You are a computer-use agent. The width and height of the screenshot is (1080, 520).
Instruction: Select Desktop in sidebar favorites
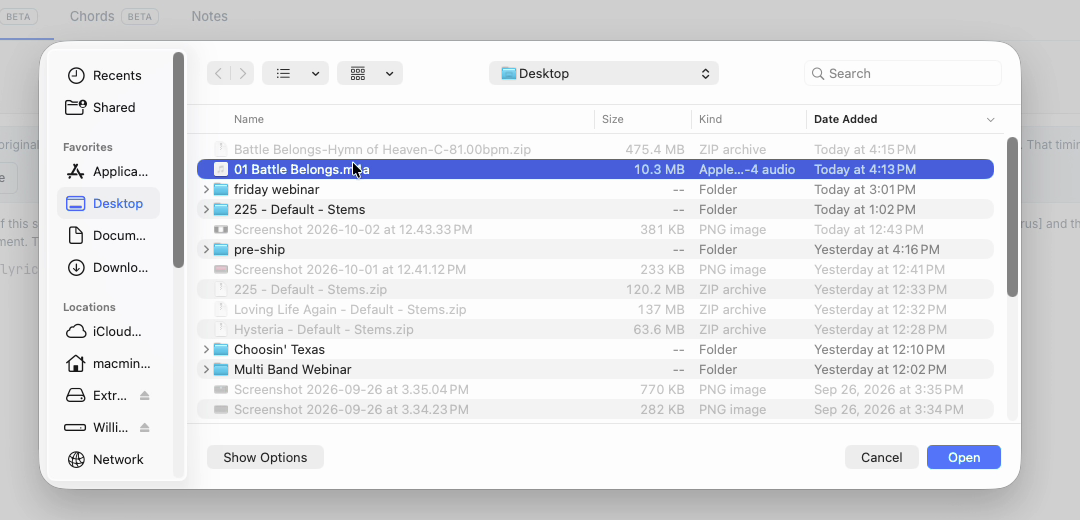[x=108, y=203]
